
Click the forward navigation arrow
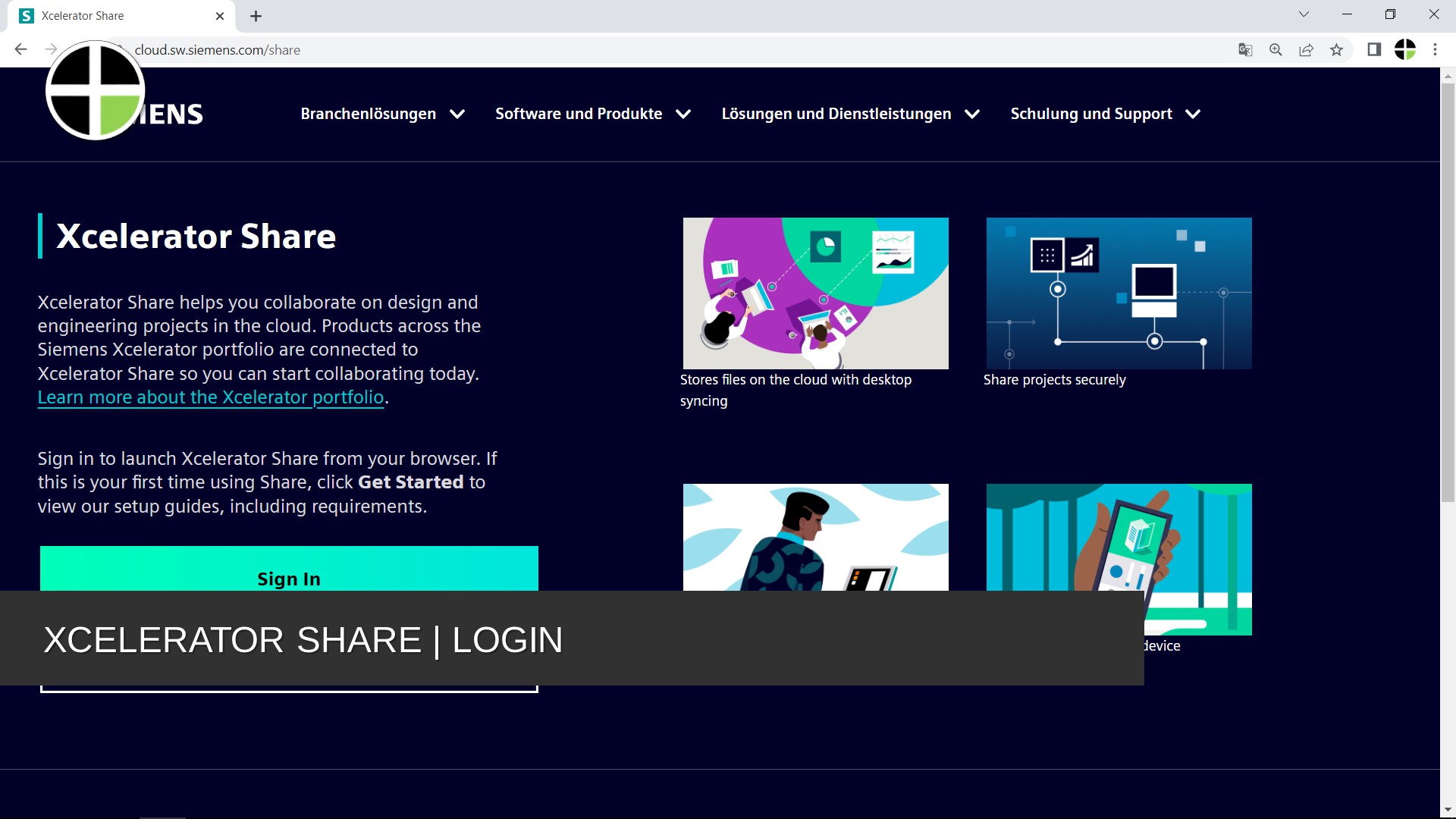[x=50, y=49]
